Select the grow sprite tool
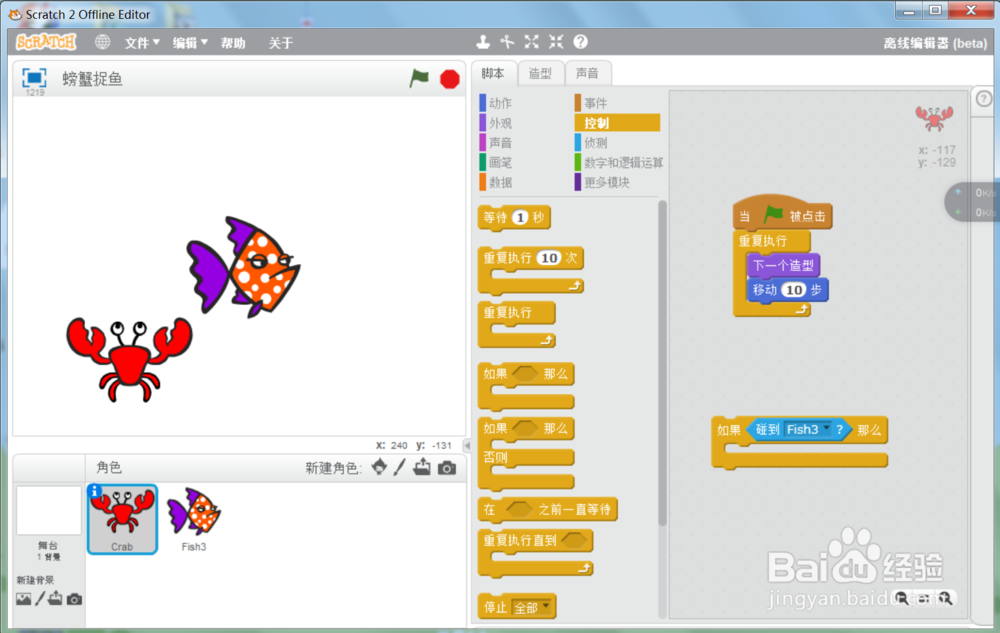This screenshot has height=633, width=1000. [532, 42]
